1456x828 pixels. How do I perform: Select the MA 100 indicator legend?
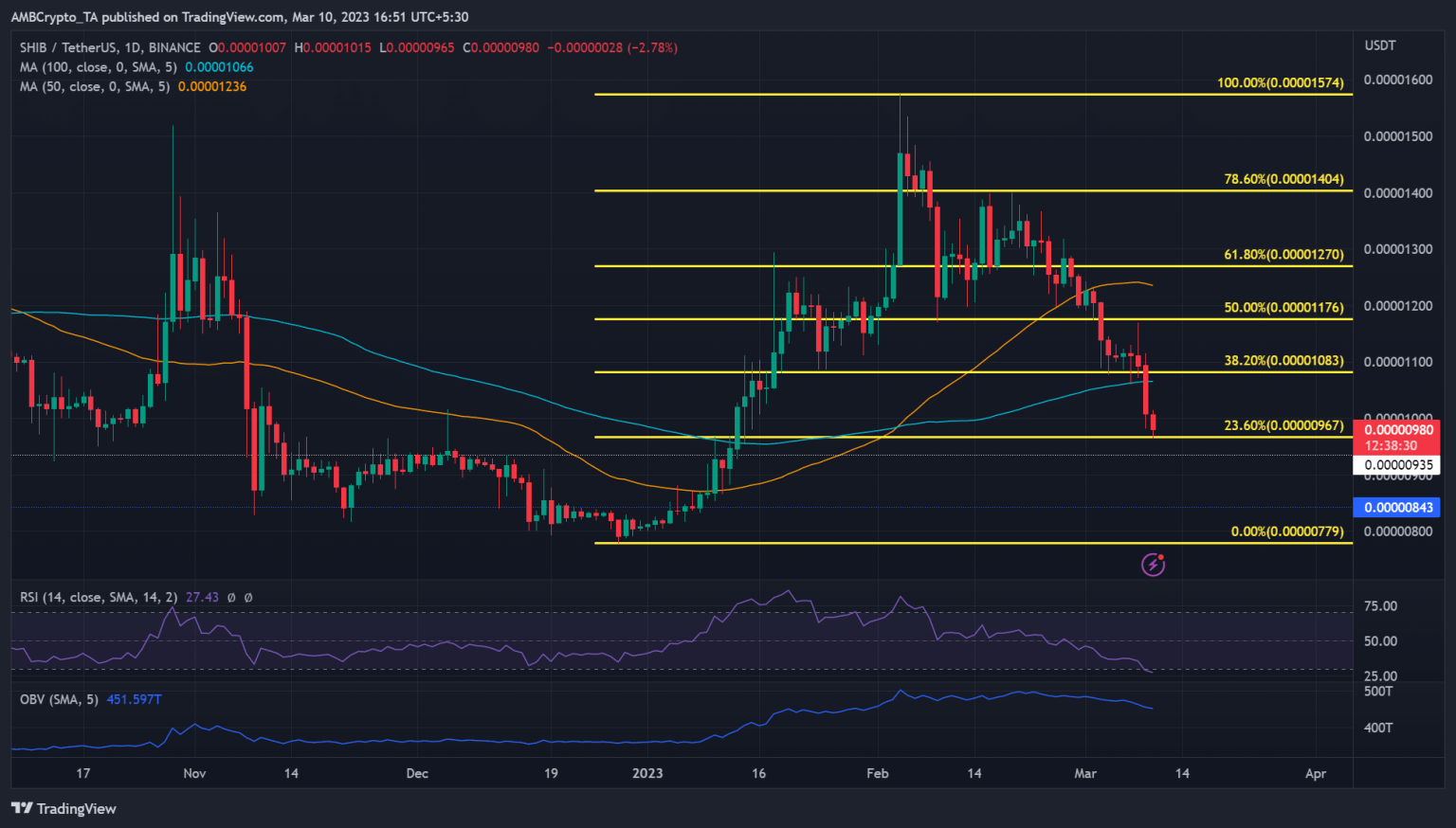(99, 67)
